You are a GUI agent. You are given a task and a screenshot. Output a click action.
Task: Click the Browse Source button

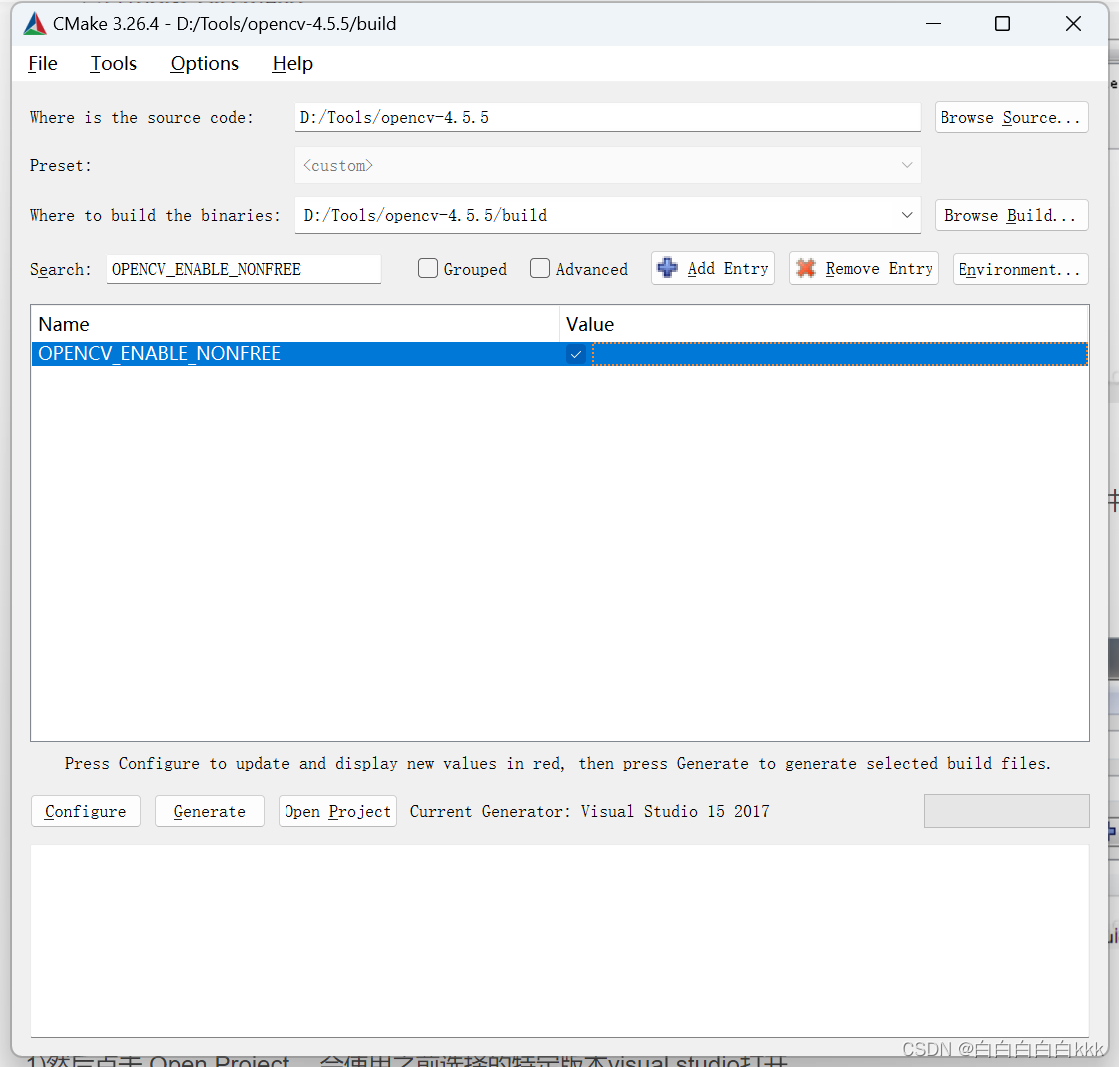(1011, 117)
